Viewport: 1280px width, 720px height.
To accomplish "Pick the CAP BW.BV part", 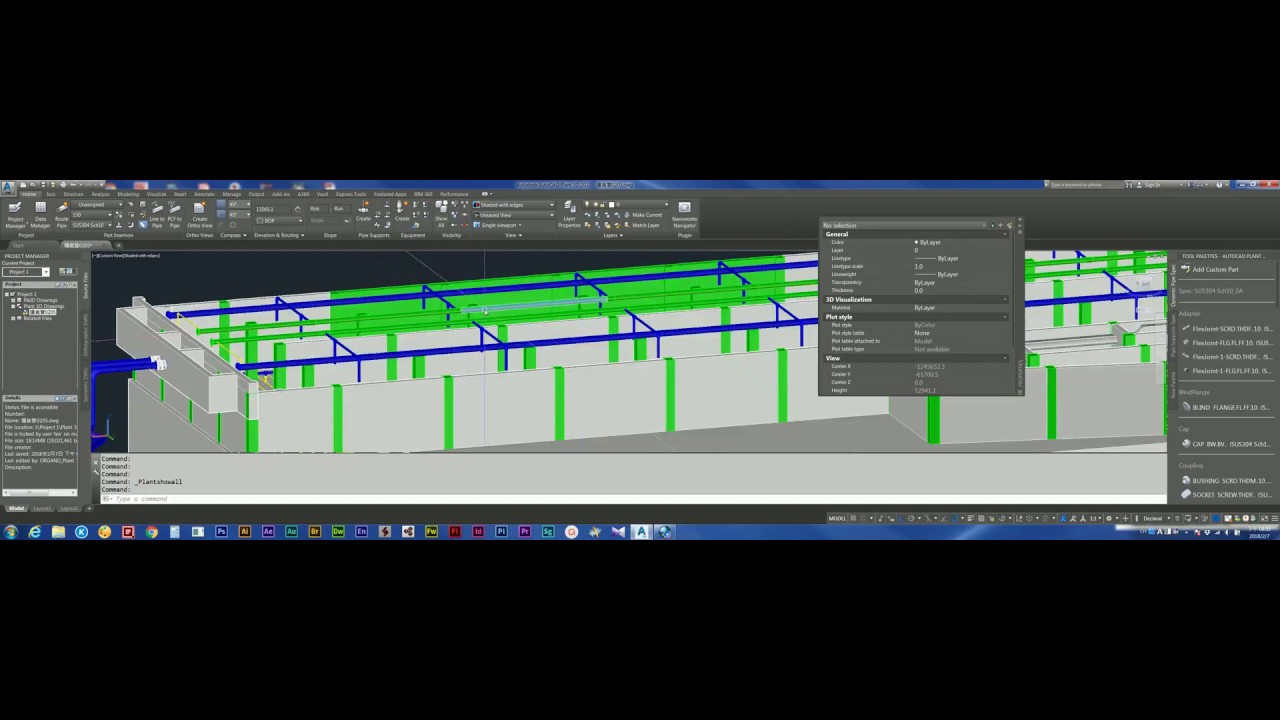I will point(1226,444).
